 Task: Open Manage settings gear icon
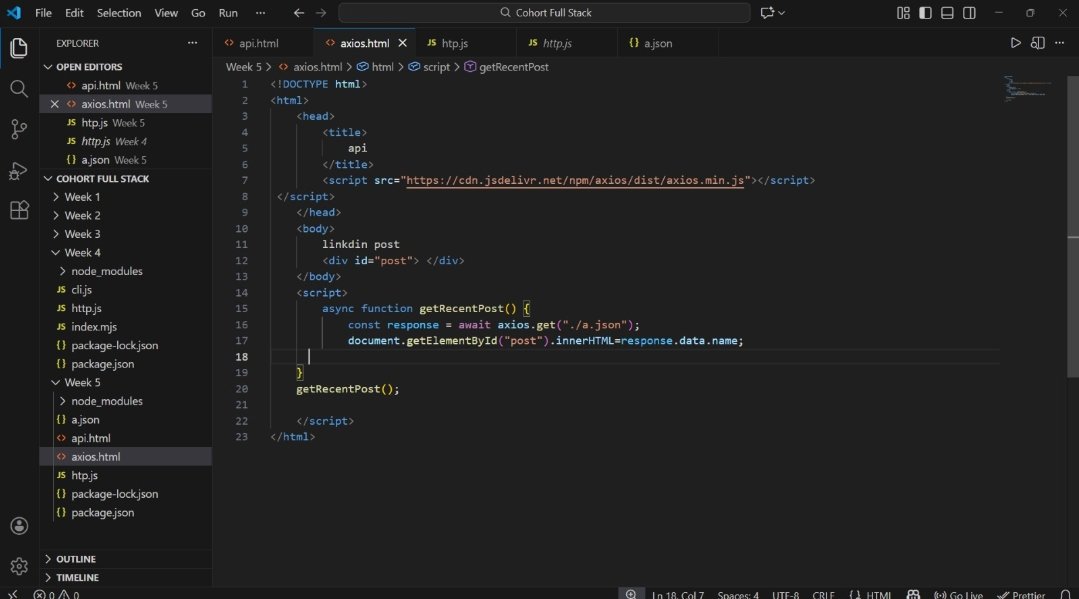19,566
